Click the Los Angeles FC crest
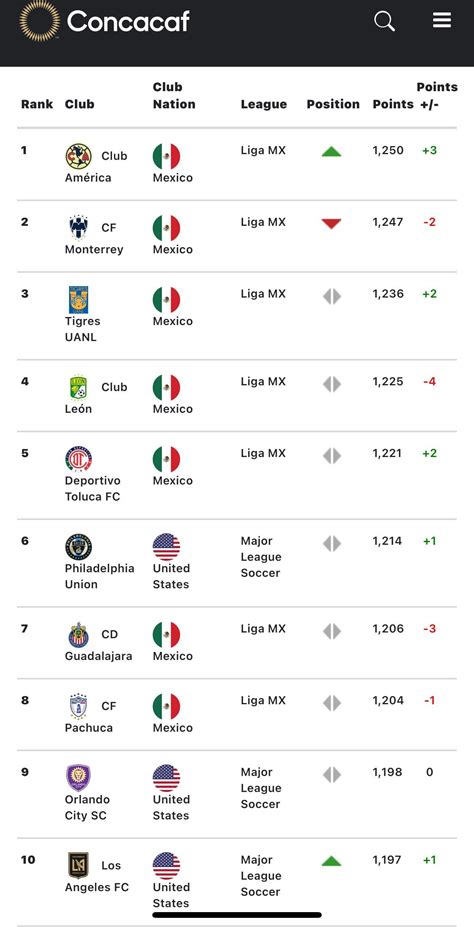 coord(78,866)
